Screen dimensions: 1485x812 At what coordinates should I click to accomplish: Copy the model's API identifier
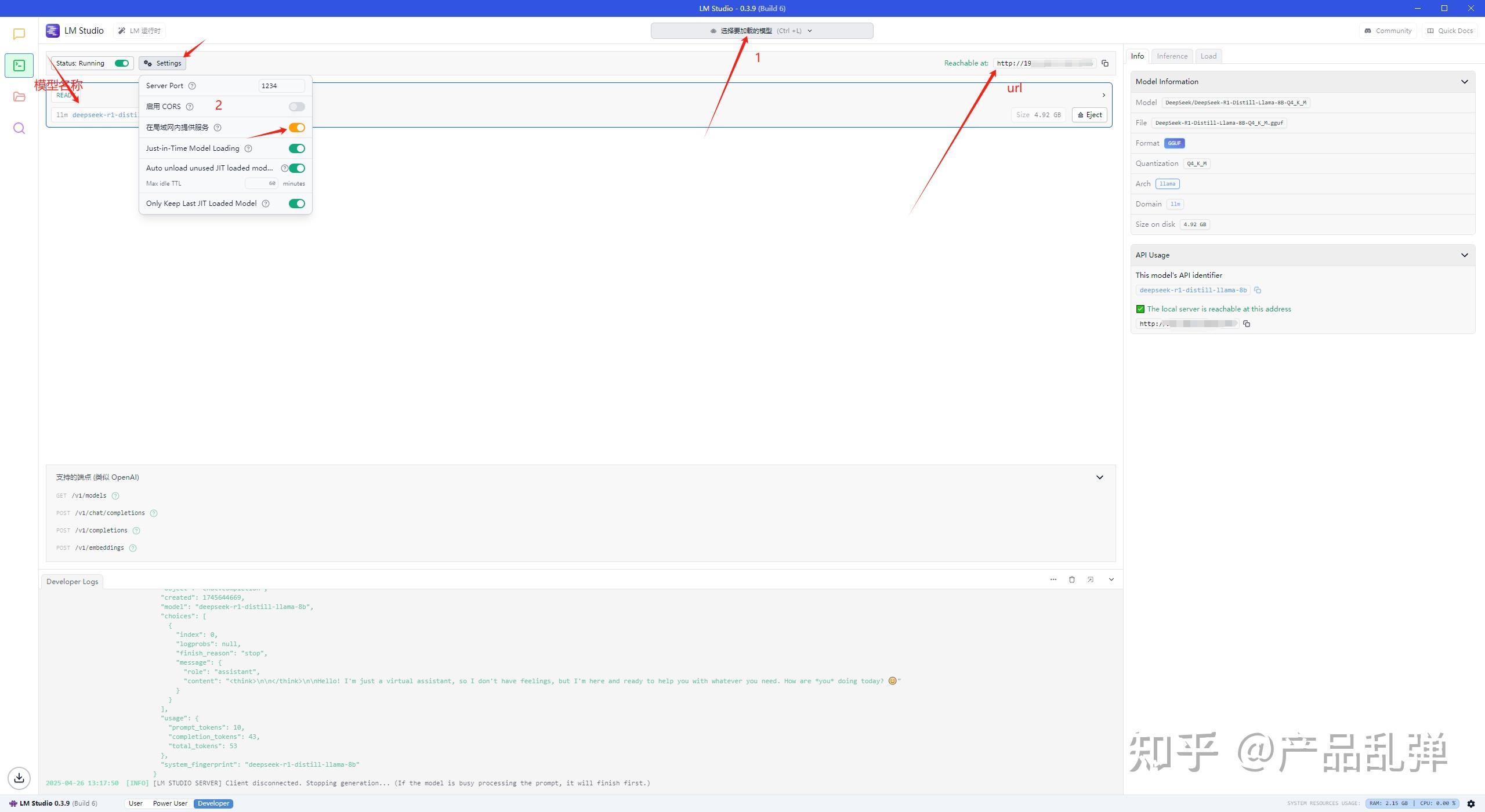point(1258,290)
